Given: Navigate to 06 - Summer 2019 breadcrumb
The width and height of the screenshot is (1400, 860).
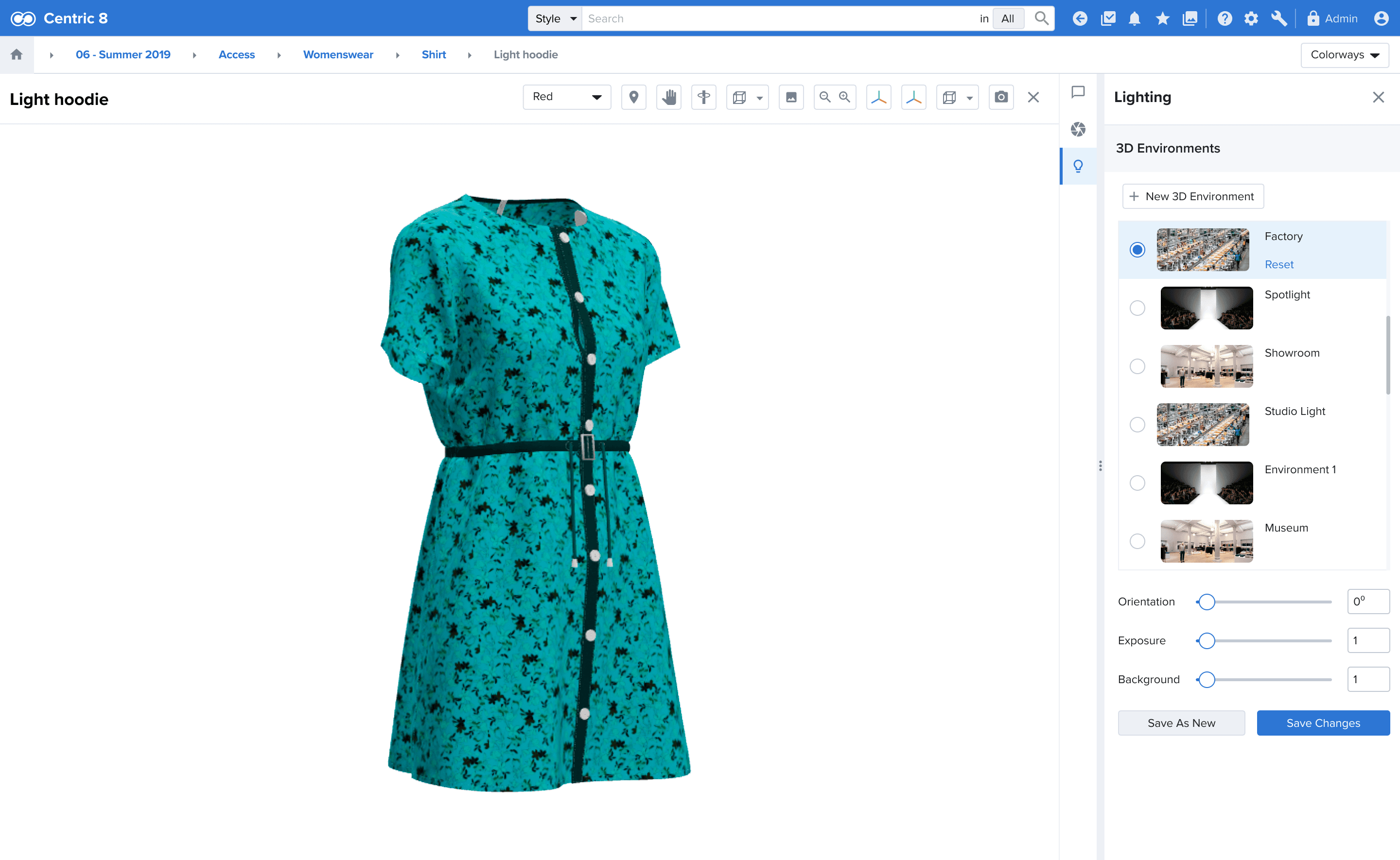Looking at the screenshot, I should [123, 54].
